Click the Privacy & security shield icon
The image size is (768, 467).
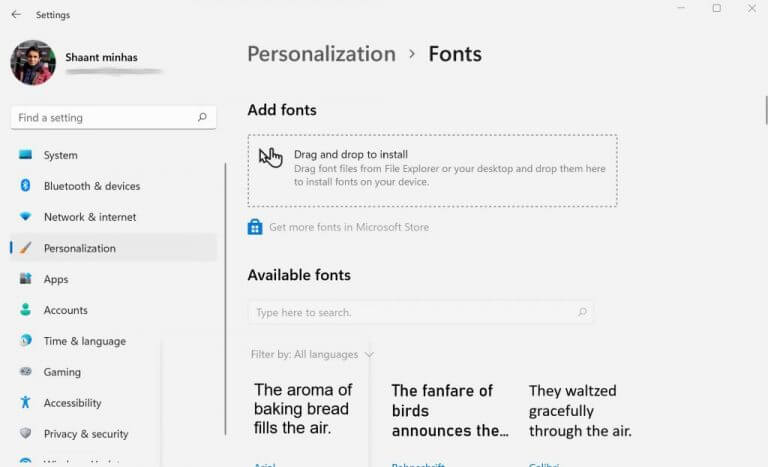(25, 433)
